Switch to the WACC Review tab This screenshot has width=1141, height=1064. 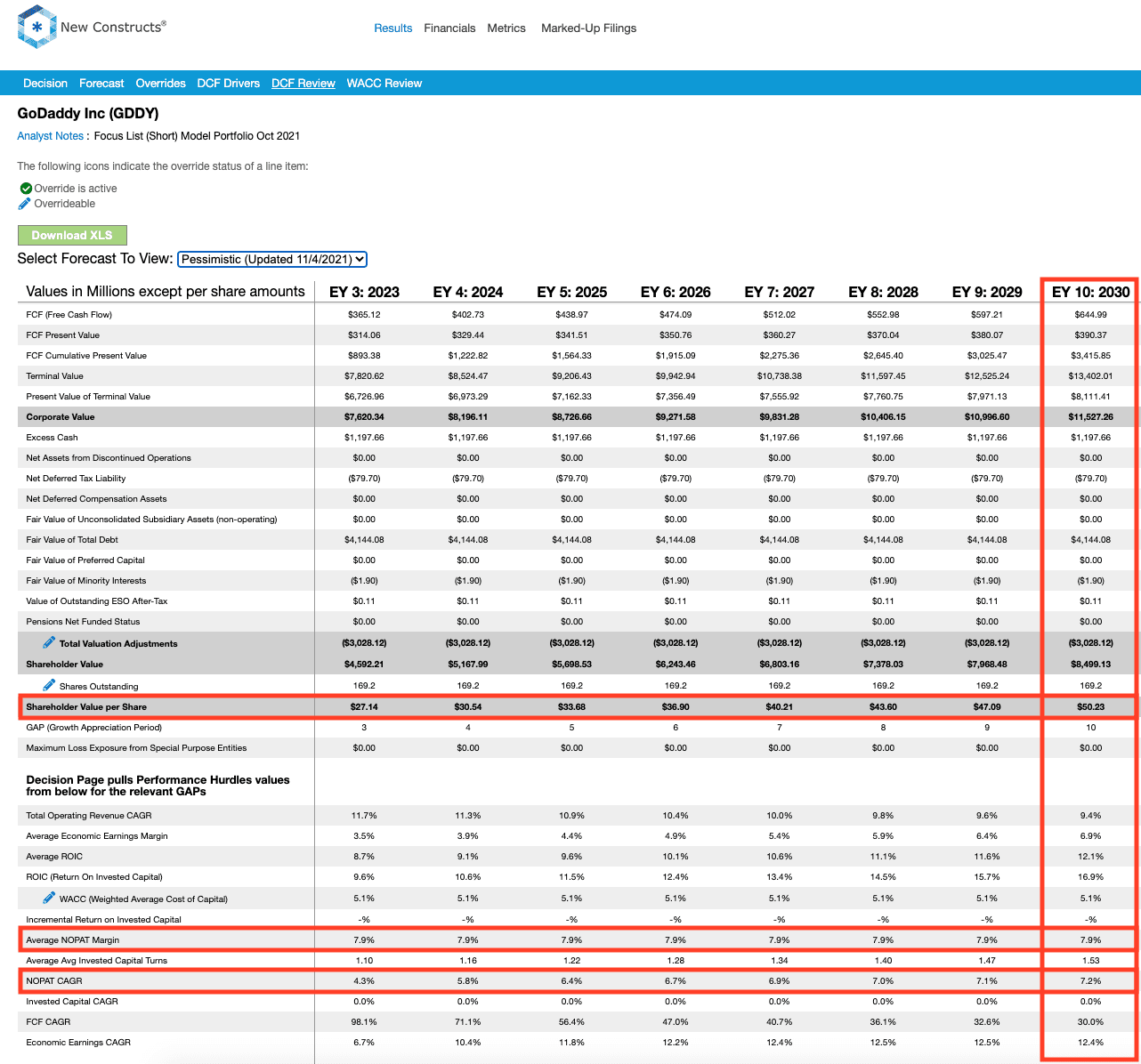pos(384,84)
